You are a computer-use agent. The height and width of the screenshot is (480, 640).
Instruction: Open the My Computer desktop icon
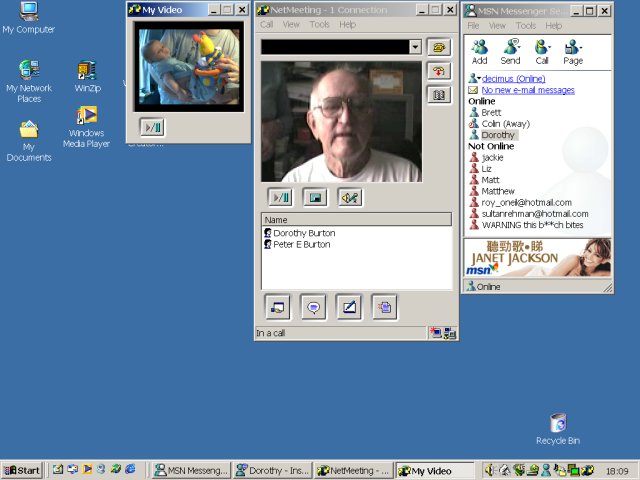tap(29, 18)
